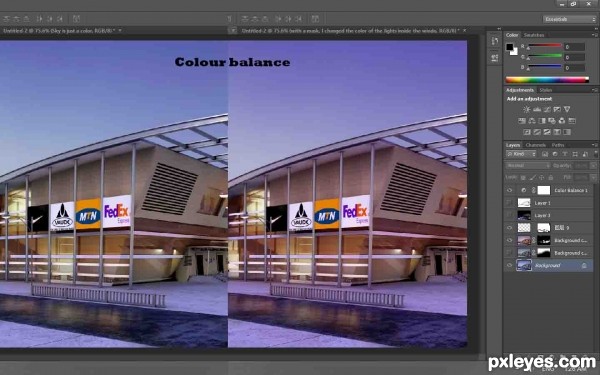
Task: Toggle the layer filtering switch on/off
Action: [595, 154]
